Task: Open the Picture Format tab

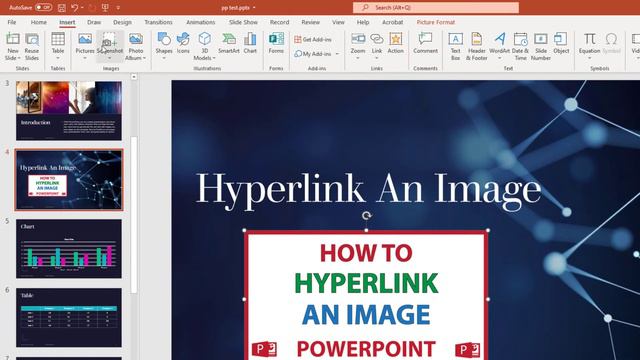Action: point(436,22)
